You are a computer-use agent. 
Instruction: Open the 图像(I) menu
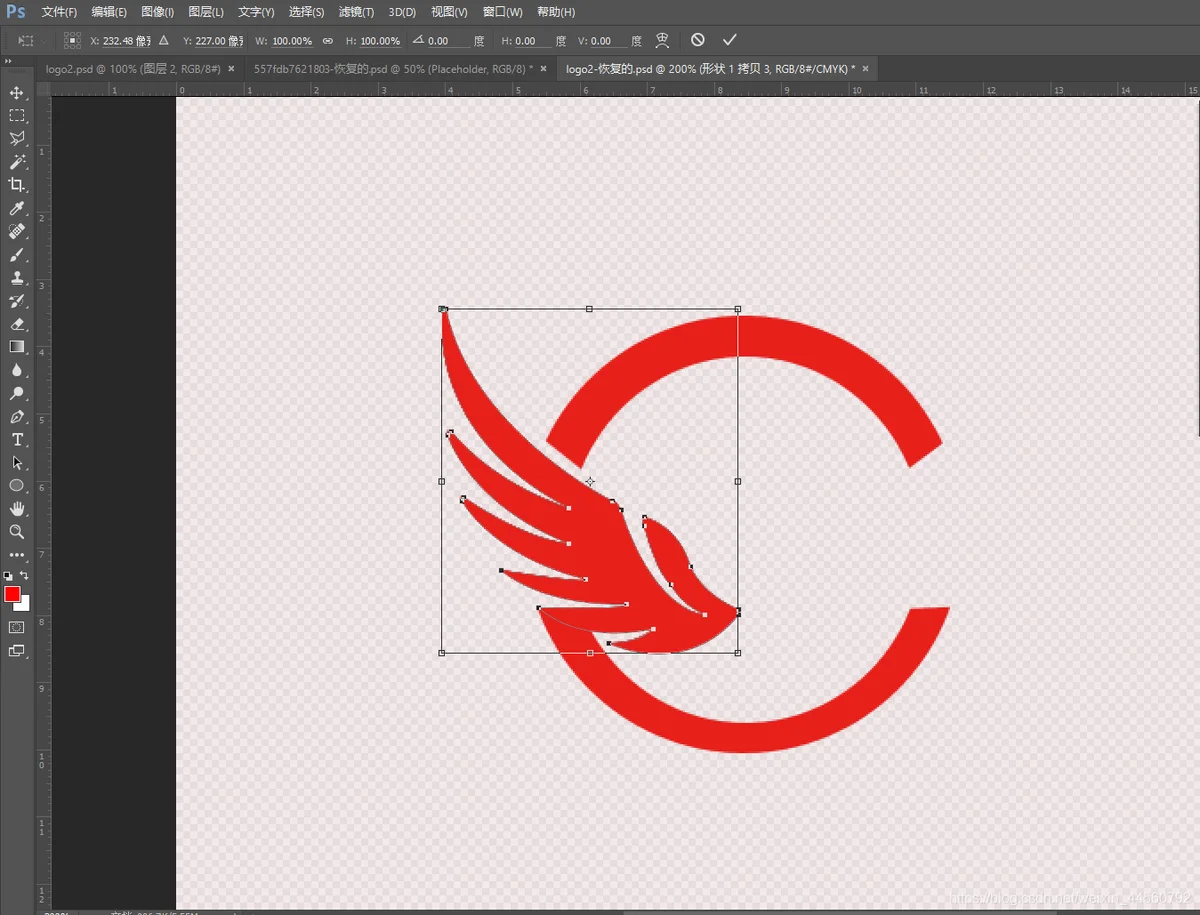157,12
